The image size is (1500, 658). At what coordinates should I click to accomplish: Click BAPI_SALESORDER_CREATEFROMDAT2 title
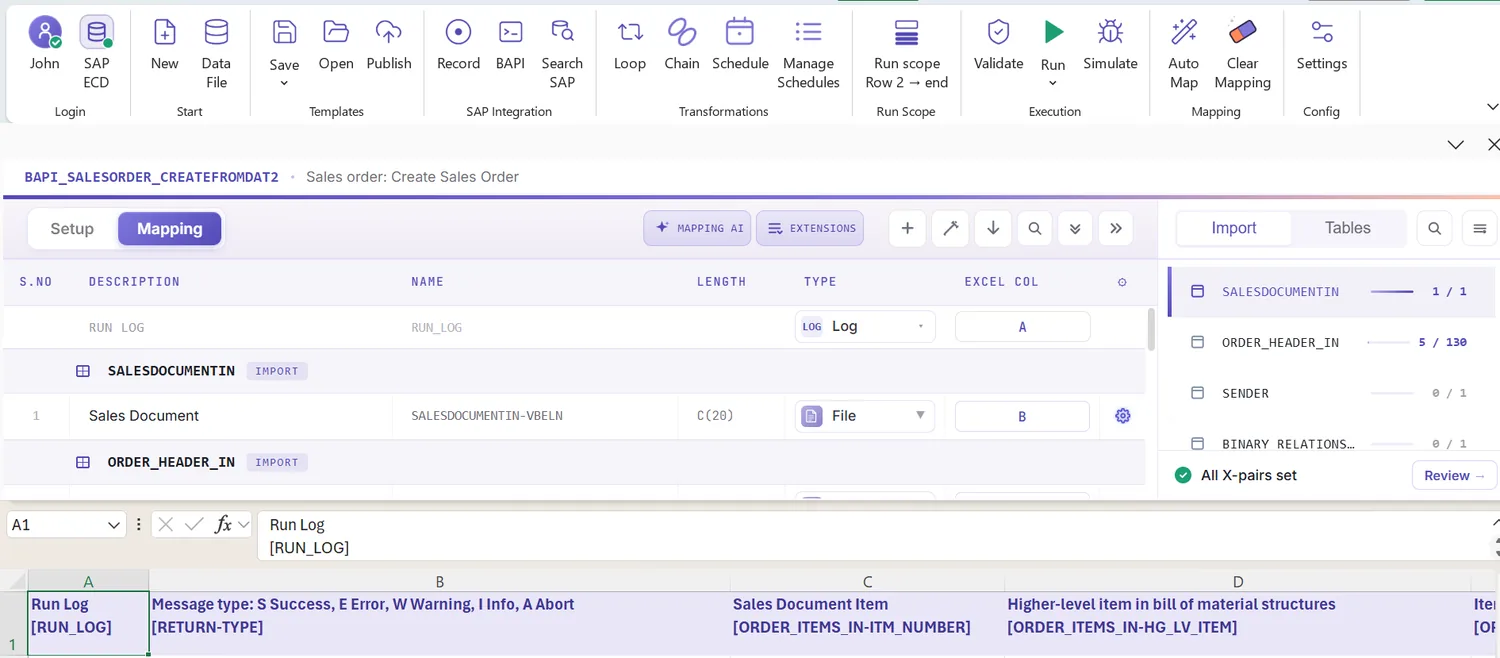pos(151,177)
